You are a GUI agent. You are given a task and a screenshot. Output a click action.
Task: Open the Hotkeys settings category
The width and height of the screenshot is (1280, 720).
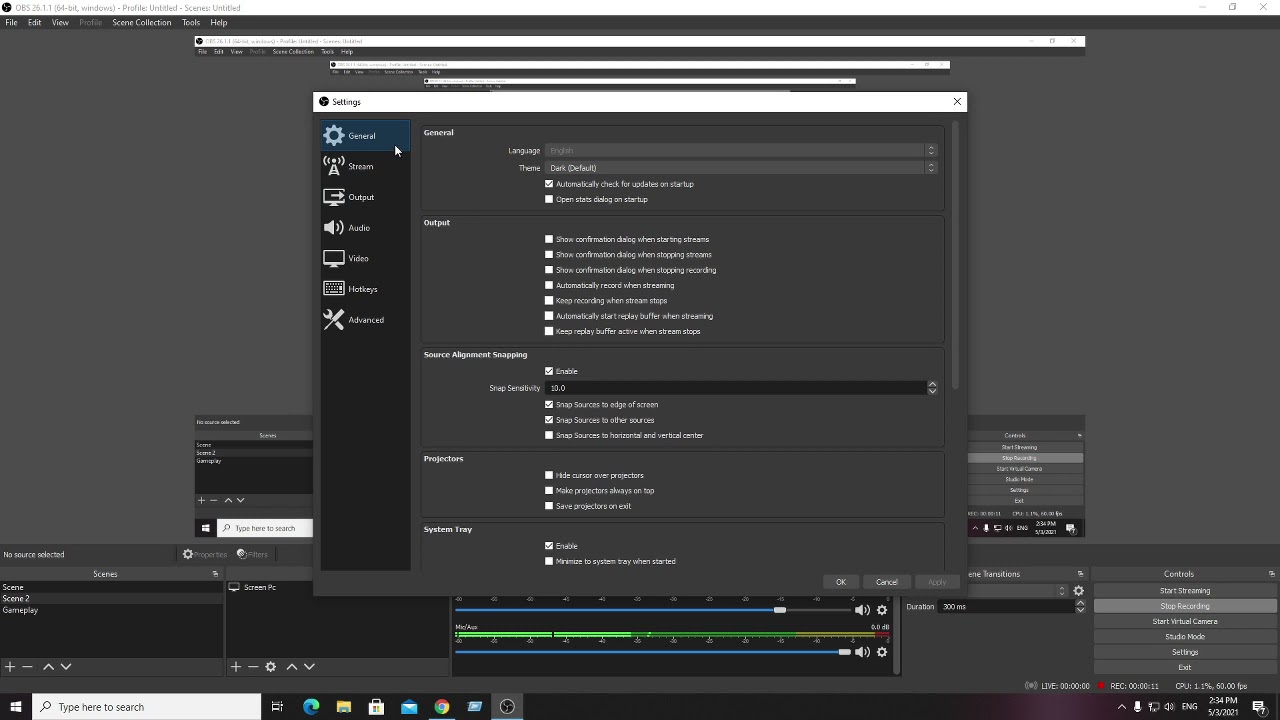[365, 289]
